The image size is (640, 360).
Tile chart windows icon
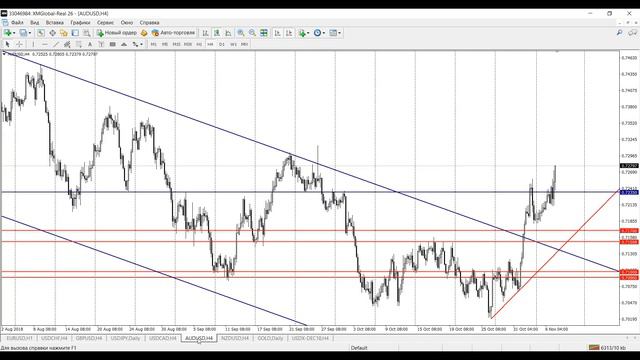[264, 33]
